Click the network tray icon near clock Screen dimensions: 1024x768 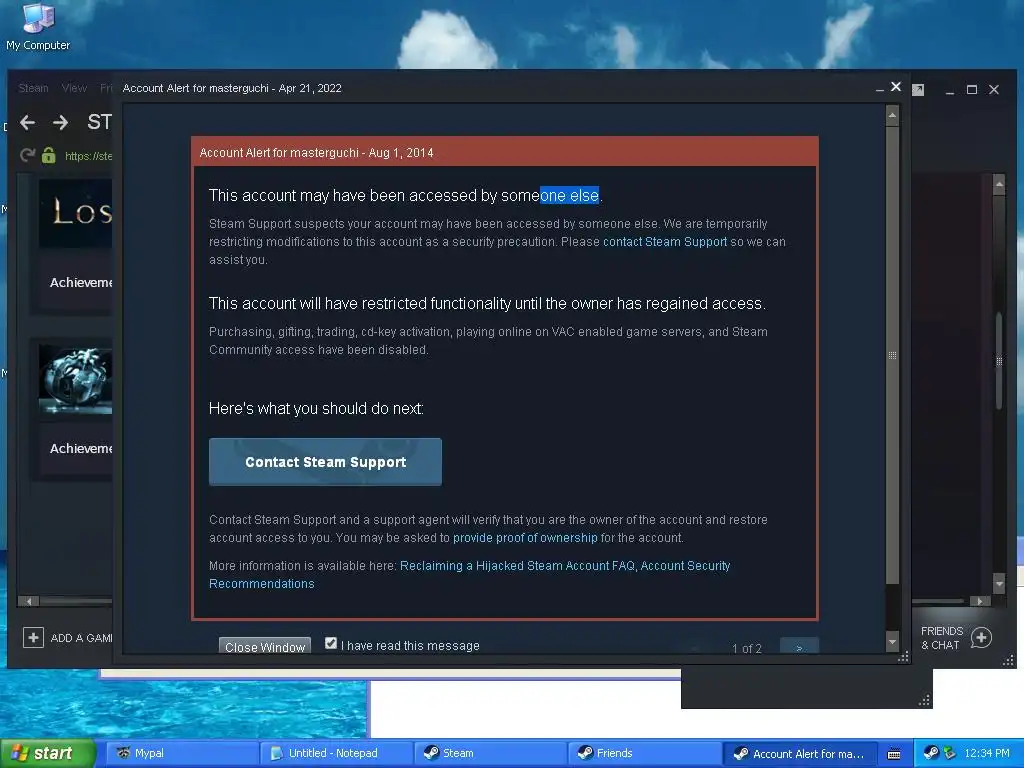pyautogui.click(x=949, y=753)
